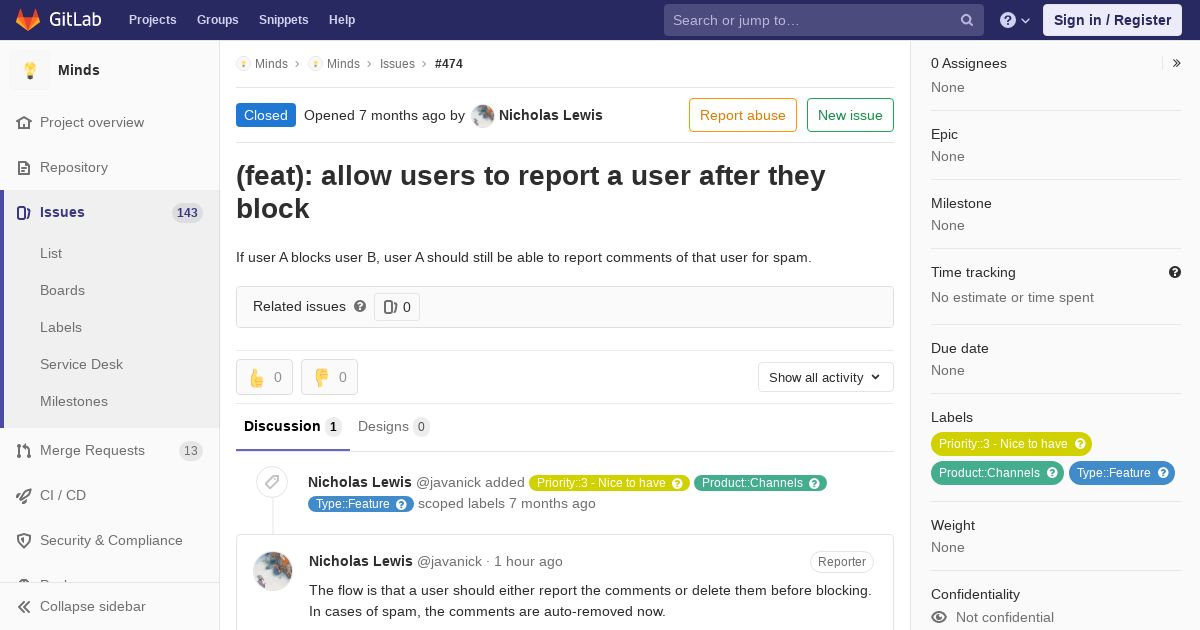Click the GitLab fox logo

point(28,20)
